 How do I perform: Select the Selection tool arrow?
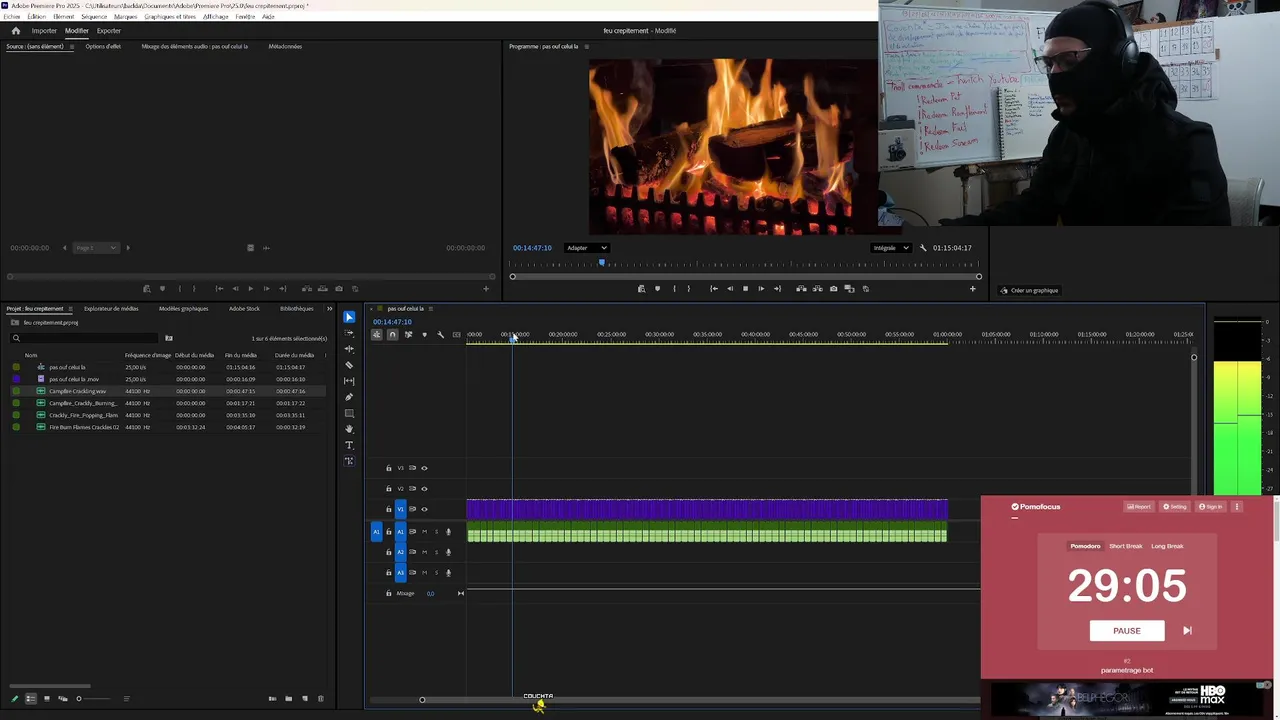pos(349,317)
